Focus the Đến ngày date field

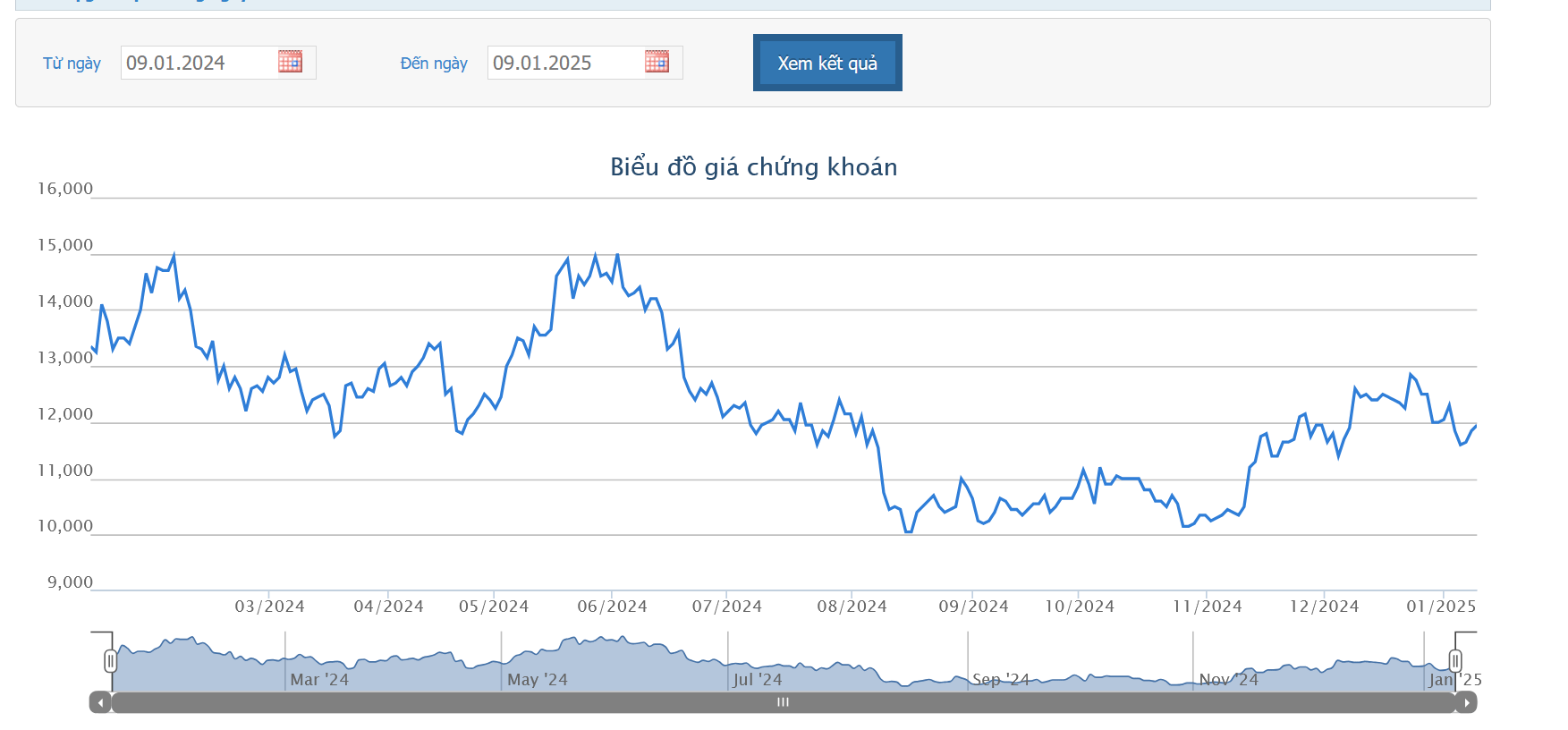click(x=565, y=63)
